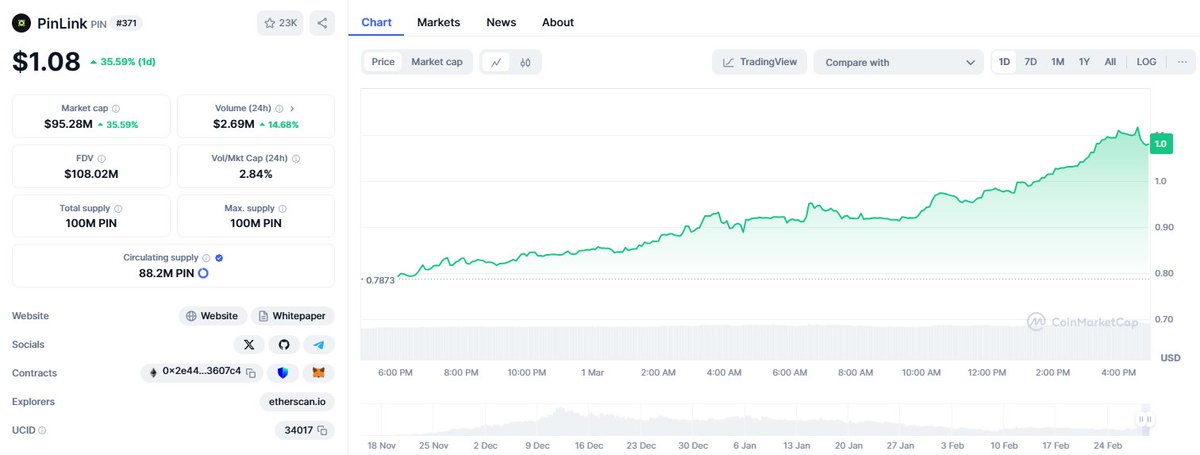Copy UCID 34017 value

321,430
